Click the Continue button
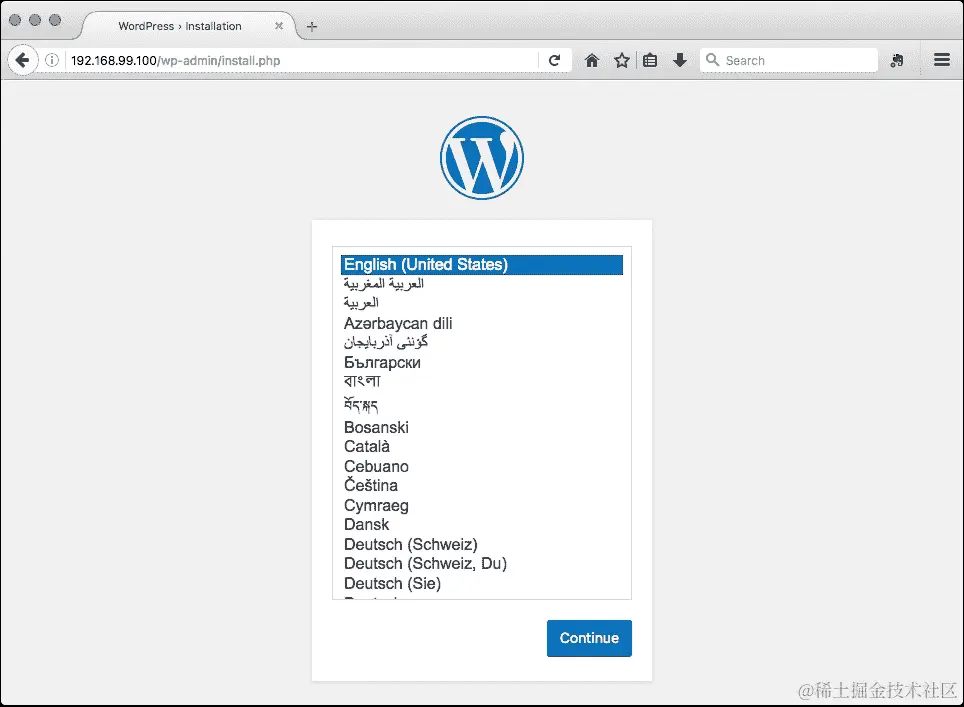The height and width of the screenshot is (707, 964). pos(589,638)
